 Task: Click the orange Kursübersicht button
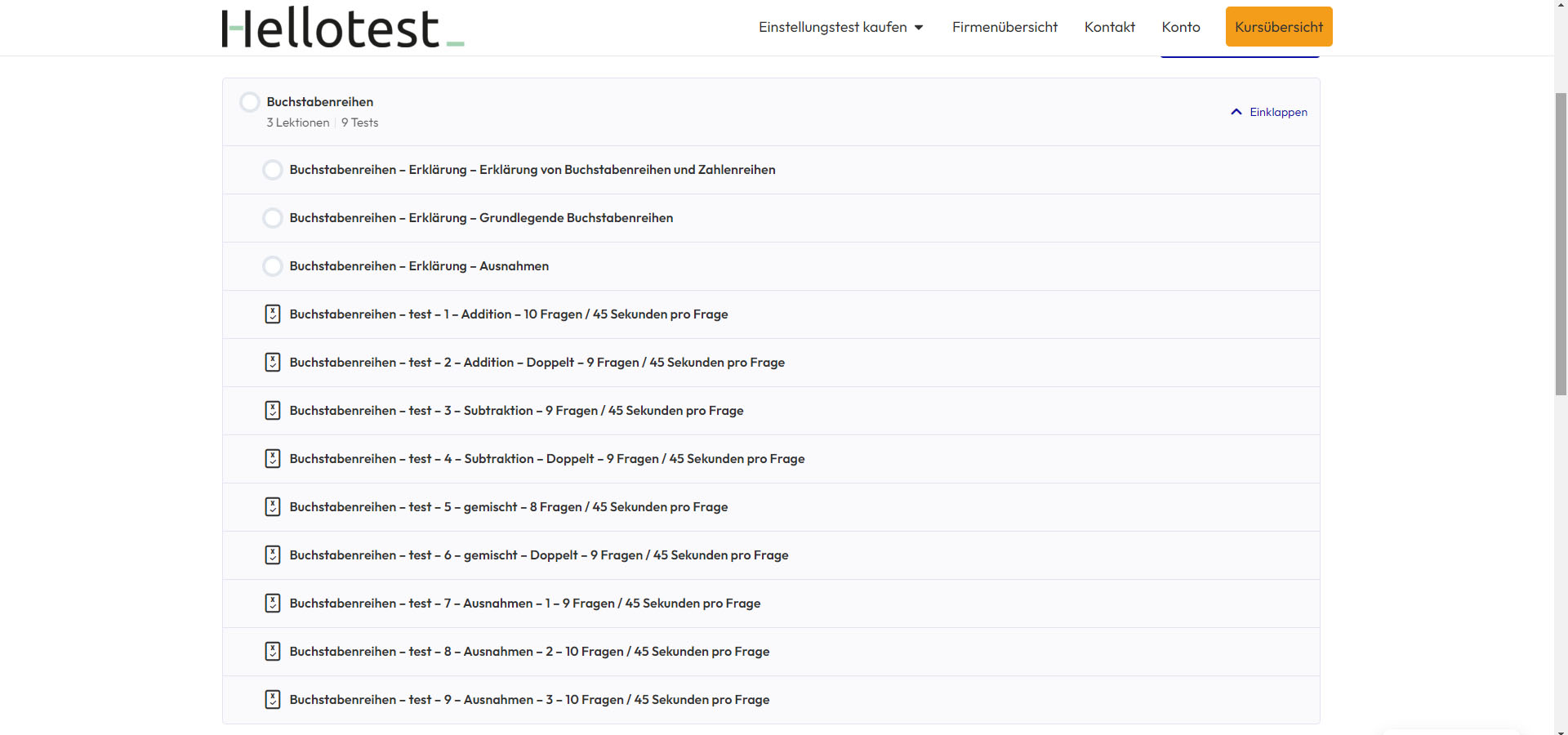1279,27
